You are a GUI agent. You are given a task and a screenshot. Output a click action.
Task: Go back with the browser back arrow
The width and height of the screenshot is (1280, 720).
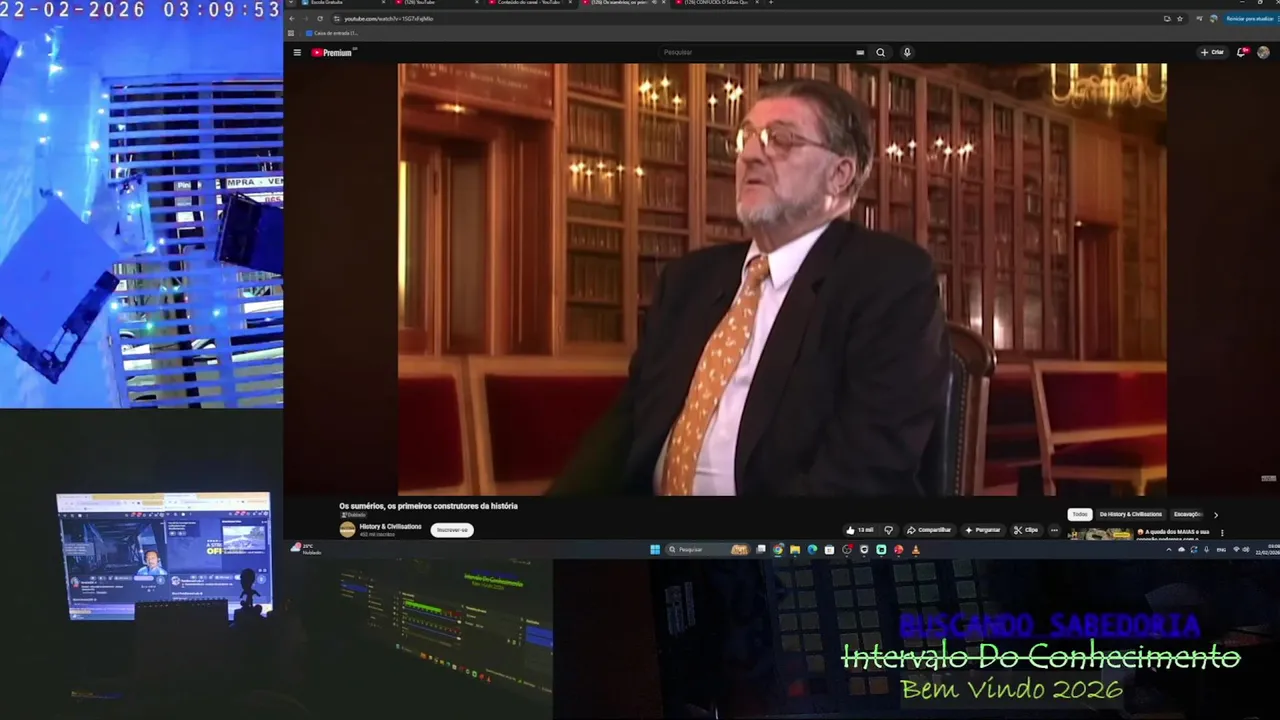point(292,18)
